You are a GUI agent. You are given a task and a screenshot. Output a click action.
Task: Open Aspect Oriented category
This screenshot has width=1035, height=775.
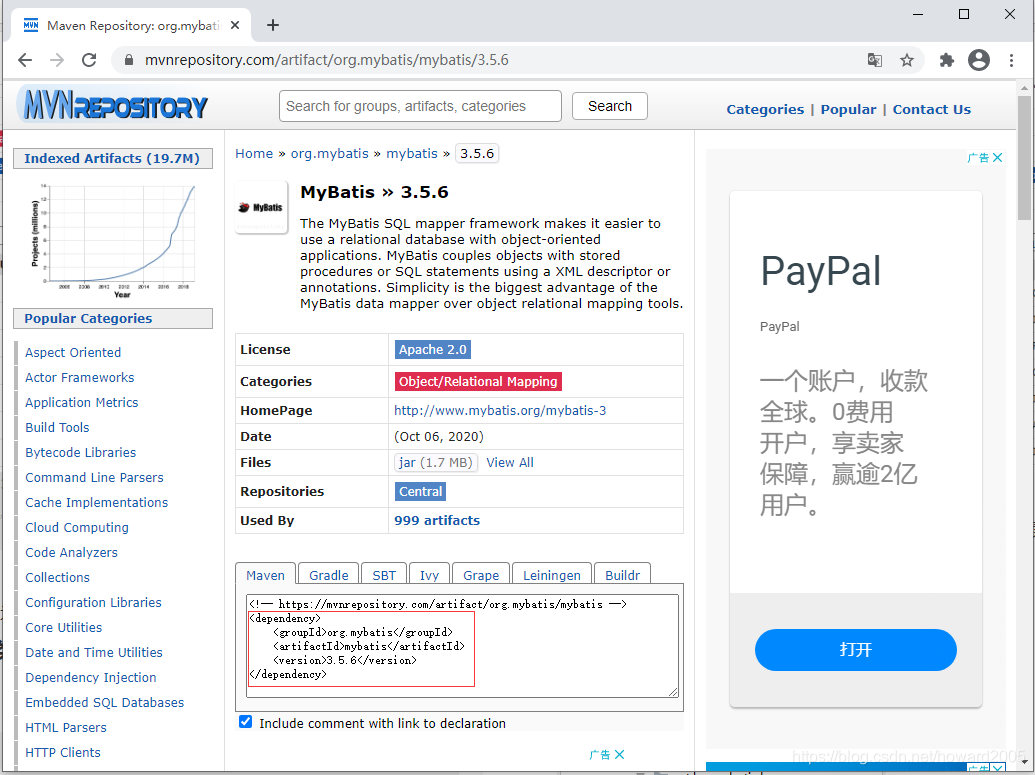(x=73, y=353)
